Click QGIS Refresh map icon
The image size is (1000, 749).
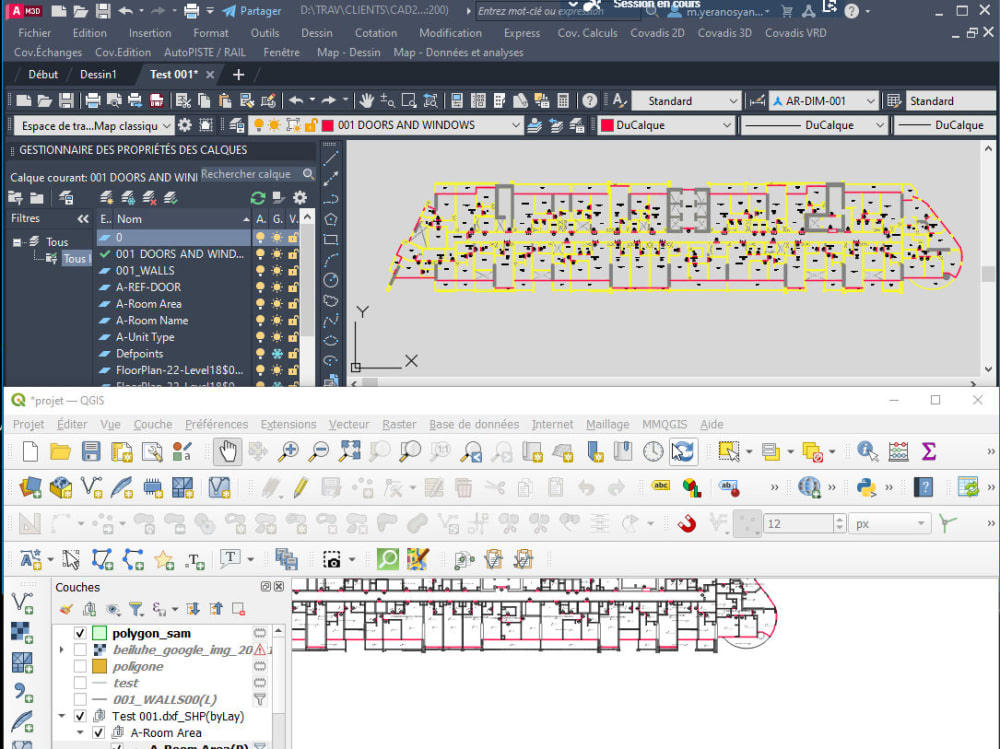pos(683,452)
